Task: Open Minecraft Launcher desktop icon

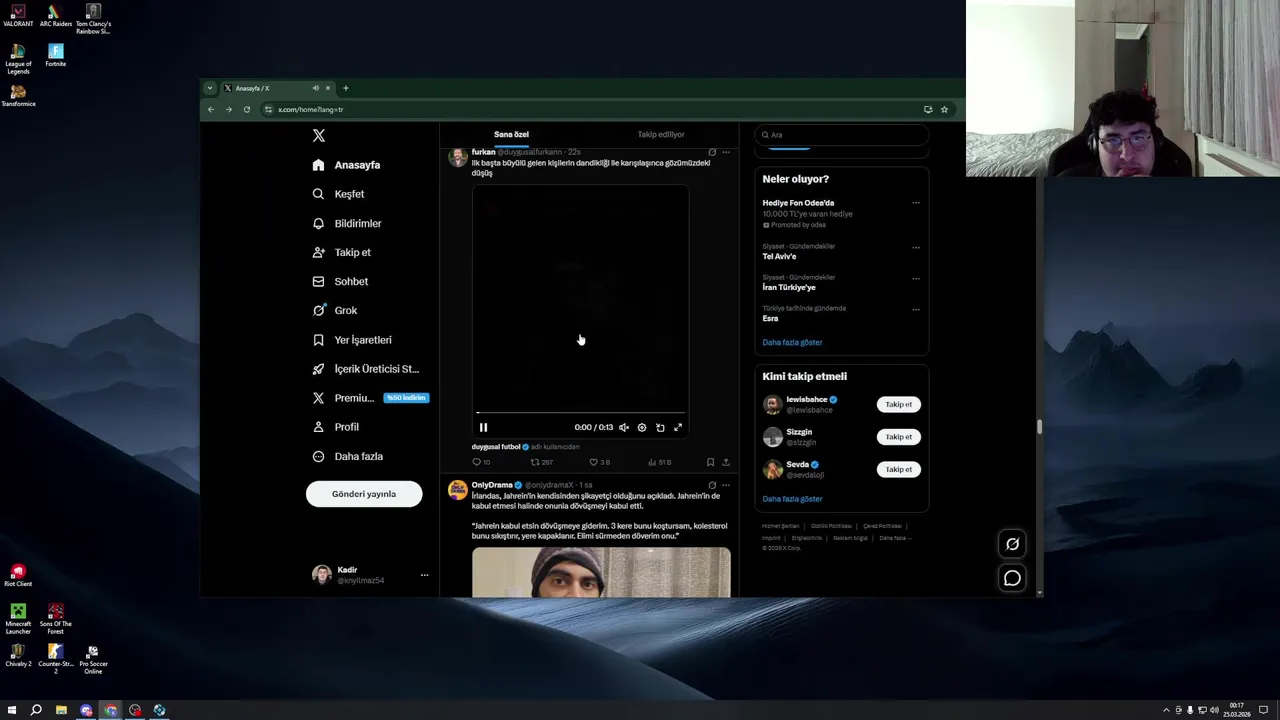Action: tap(18, 619)
